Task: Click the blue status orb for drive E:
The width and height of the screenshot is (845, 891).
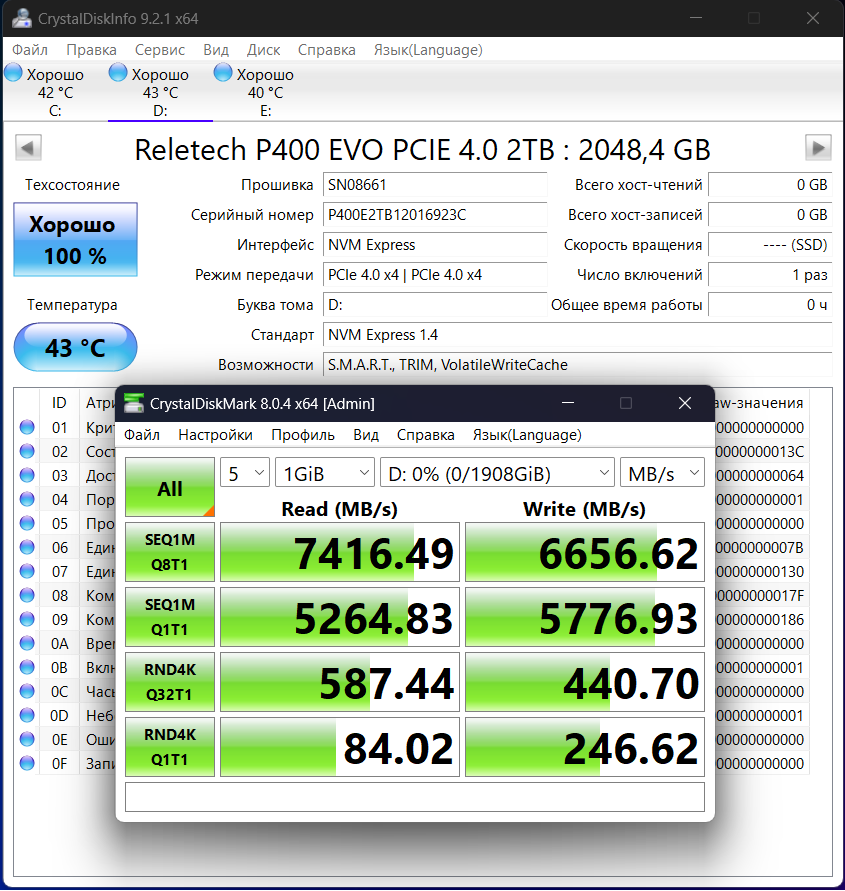Action: click(x=223, y=73)
